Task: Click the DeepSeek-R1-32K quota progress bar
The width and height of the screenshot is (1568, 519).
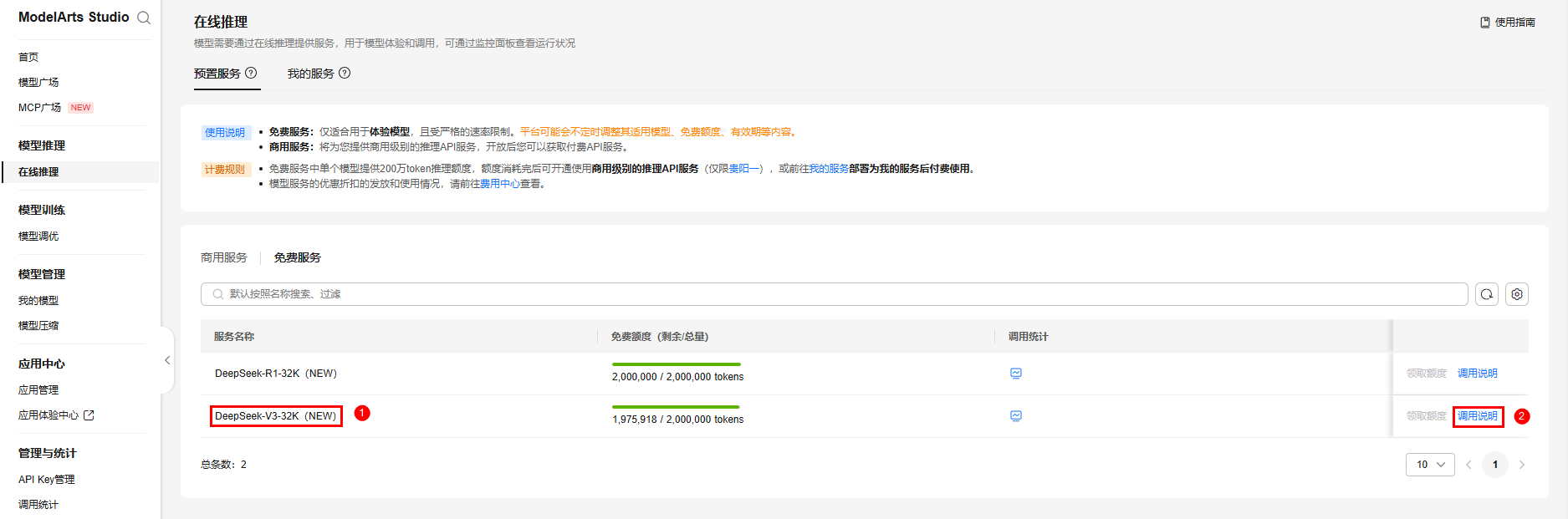Action: [x=677, y=364]
